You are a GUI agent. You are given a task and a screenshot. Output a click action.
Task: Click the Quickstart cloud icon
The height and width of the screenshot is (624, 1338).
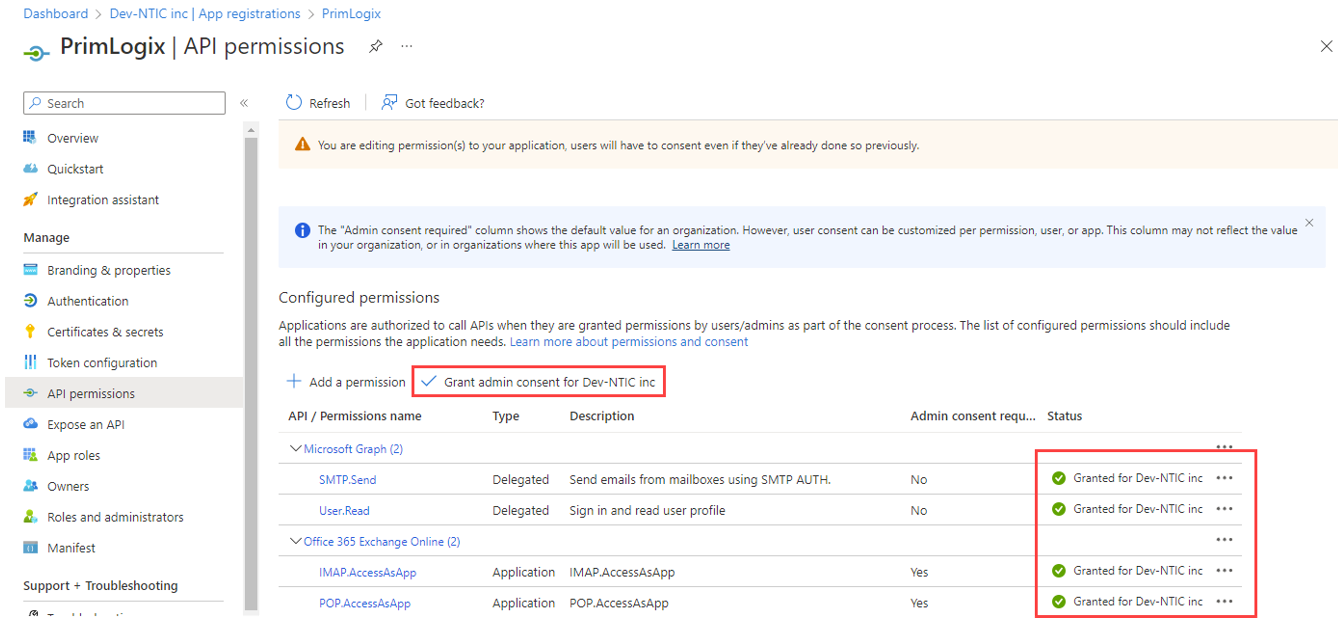tap(30, 169)
